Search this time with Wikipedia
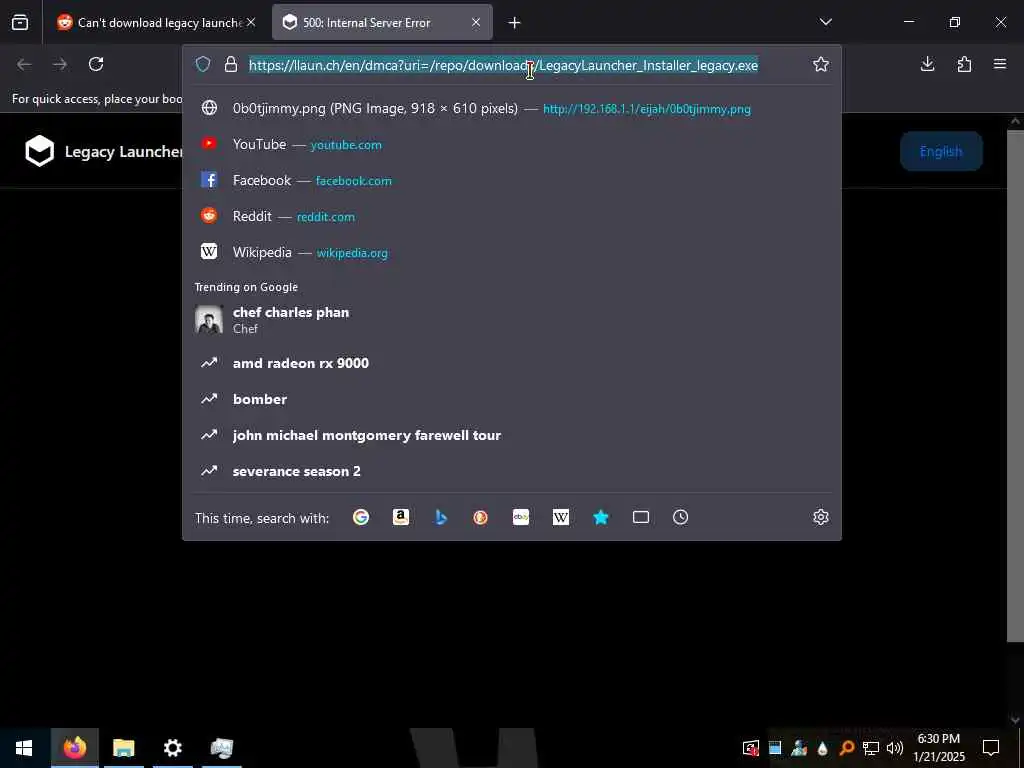Image resolution: width=1024 pixels, height=768 pixels. 561,517
